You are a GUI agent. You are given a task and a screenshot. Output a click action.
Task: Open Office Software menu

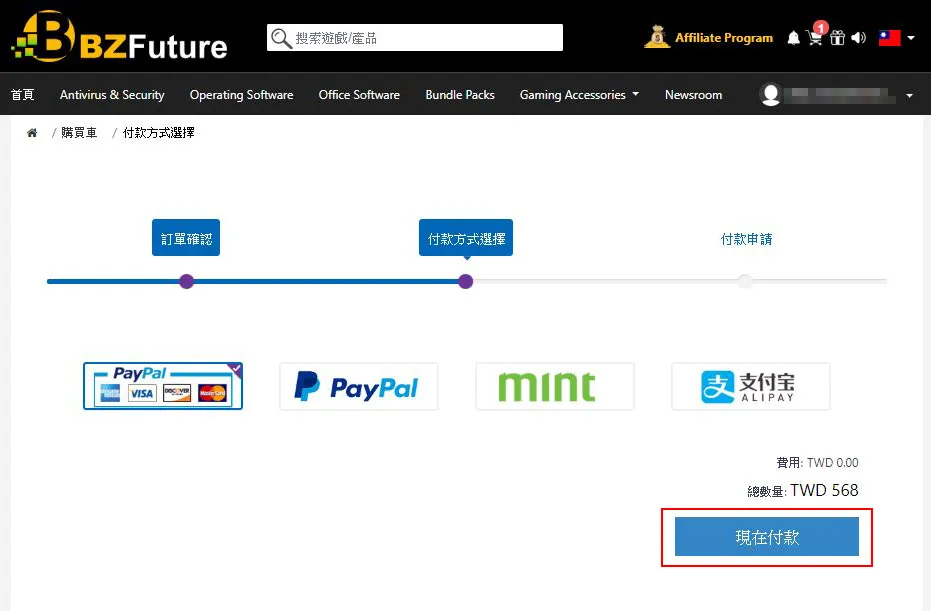coord(359,94)
